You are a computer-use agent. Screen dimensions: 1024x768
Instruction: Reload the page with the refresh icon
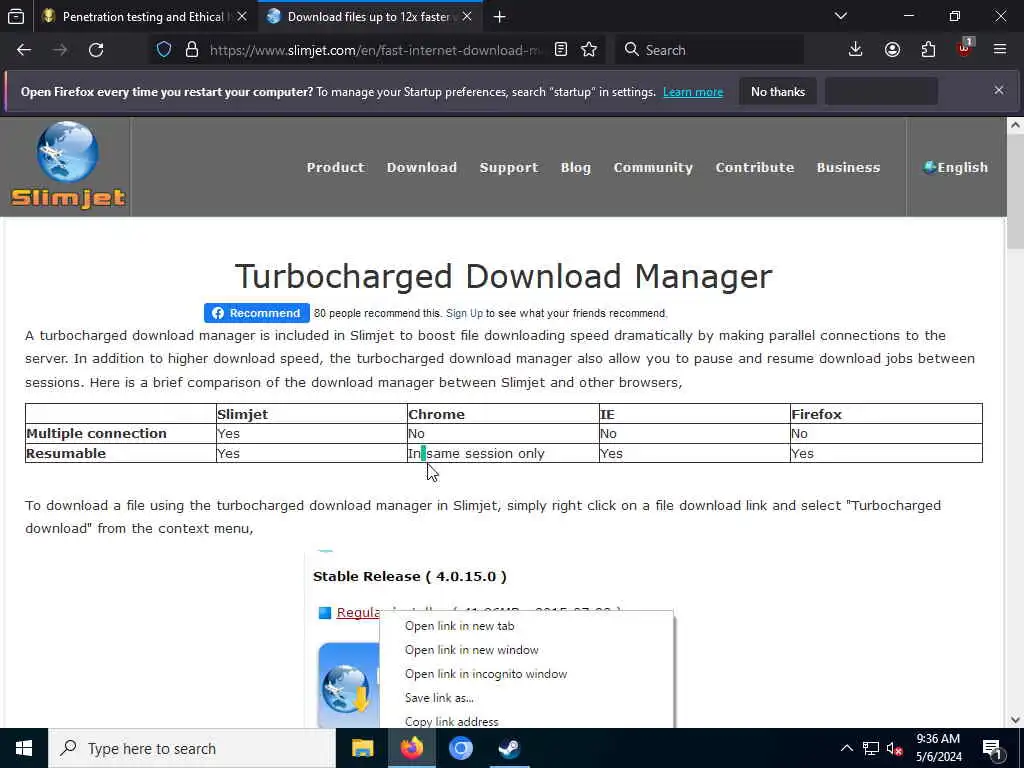[96, 50]
